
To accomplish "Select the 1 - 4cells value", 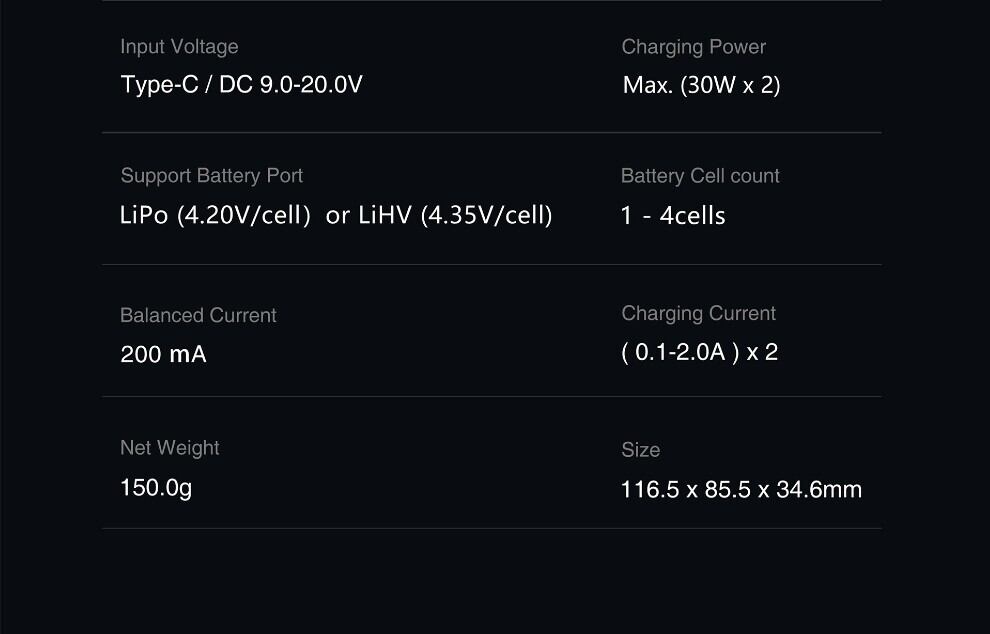I will (673, 216).
